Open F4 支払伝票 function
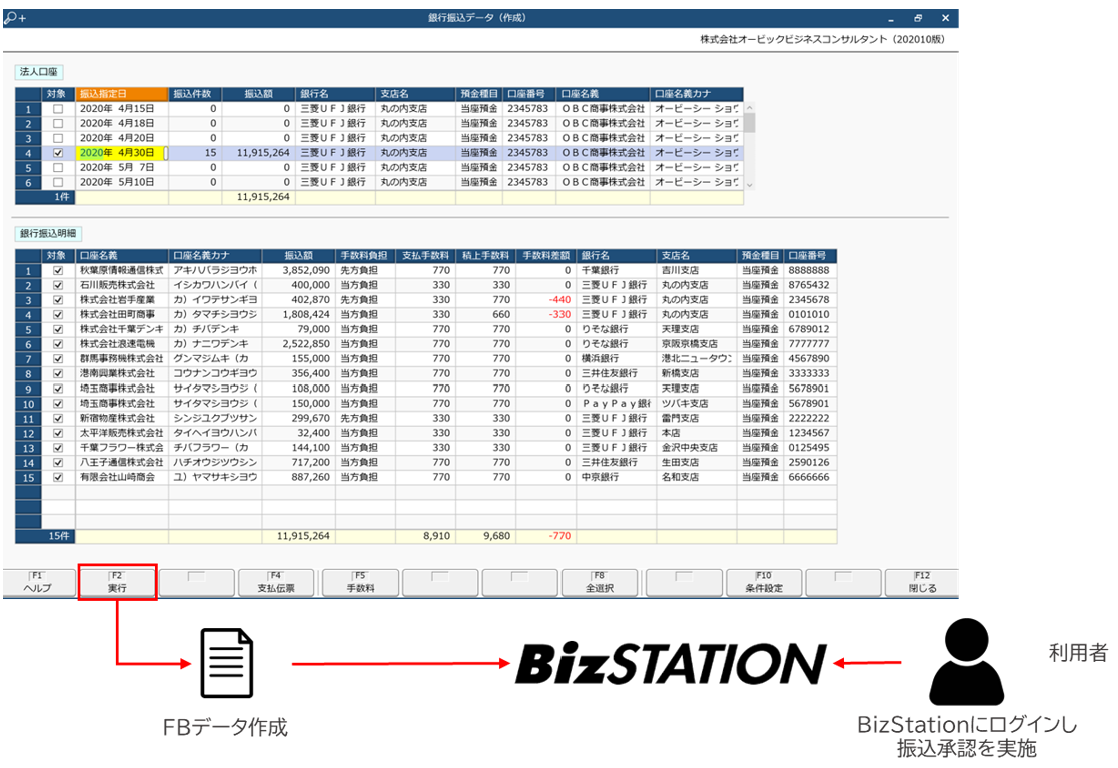Image resolution: width=1118 pixels, height=768 pixels. pyautogui.click(x=277, y=583)
